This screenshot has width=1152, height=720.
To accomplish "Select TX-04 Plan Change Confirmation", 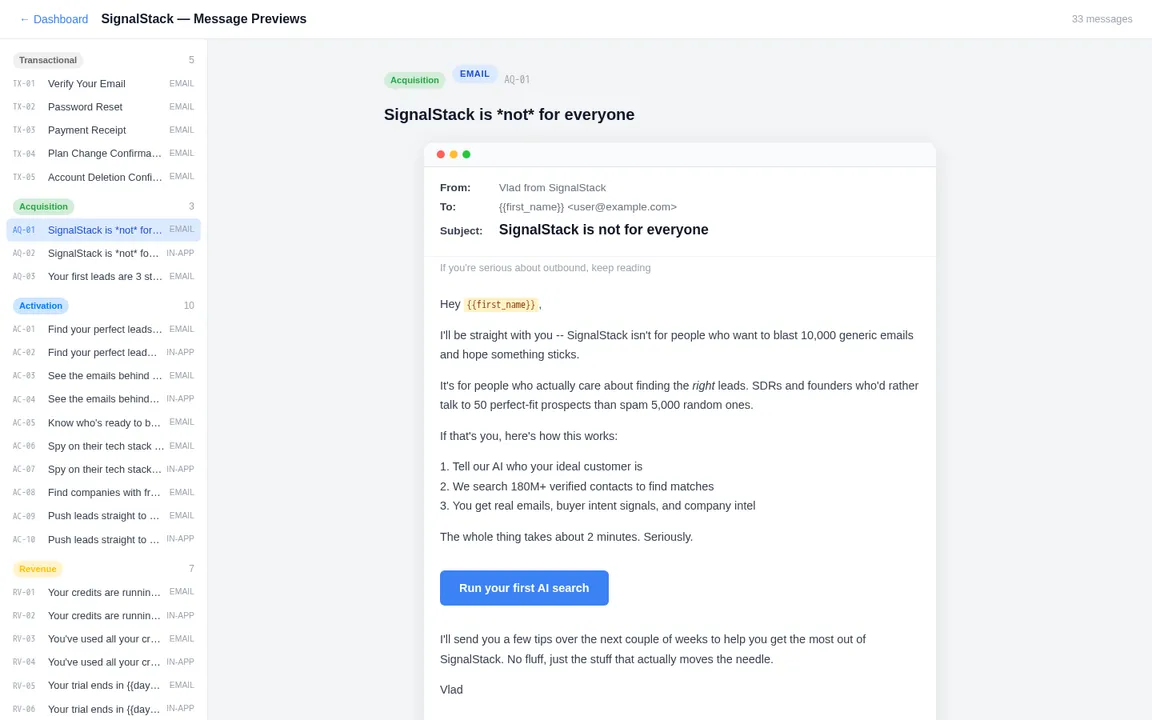I will pyautogui.click(x=103, y=154).
